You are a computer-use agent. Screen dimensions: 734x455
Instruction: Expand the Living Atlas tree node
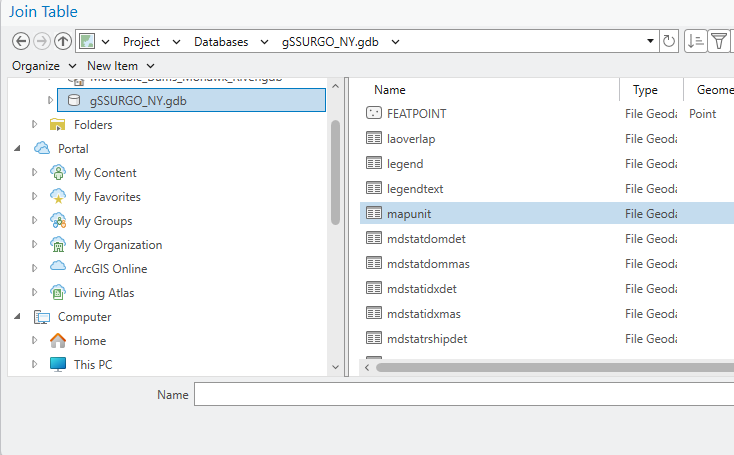coord(34,292)
